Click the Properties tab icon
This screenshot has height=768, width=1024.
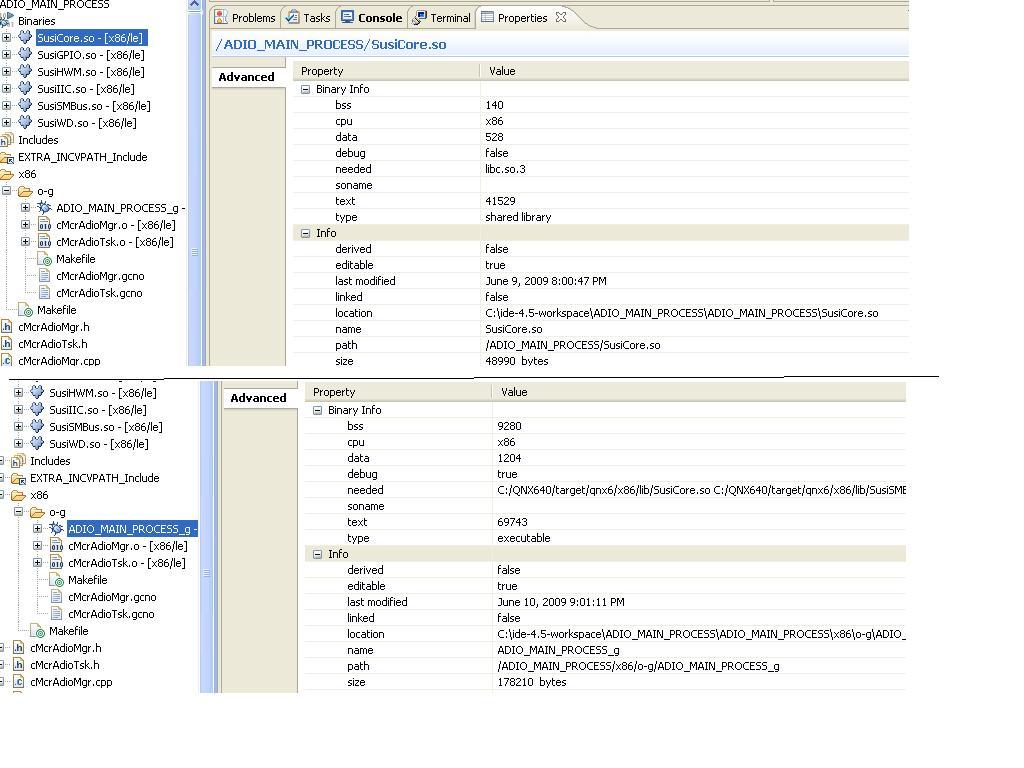(x=487, y=18)
